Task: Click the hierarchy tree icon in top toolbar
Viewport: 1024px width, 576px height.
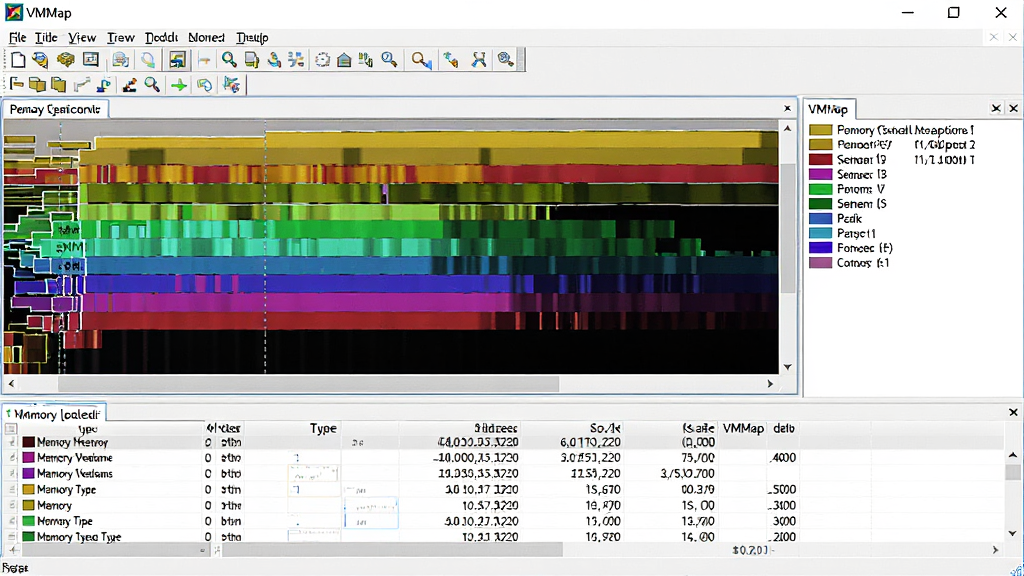Action: point(296,60)
